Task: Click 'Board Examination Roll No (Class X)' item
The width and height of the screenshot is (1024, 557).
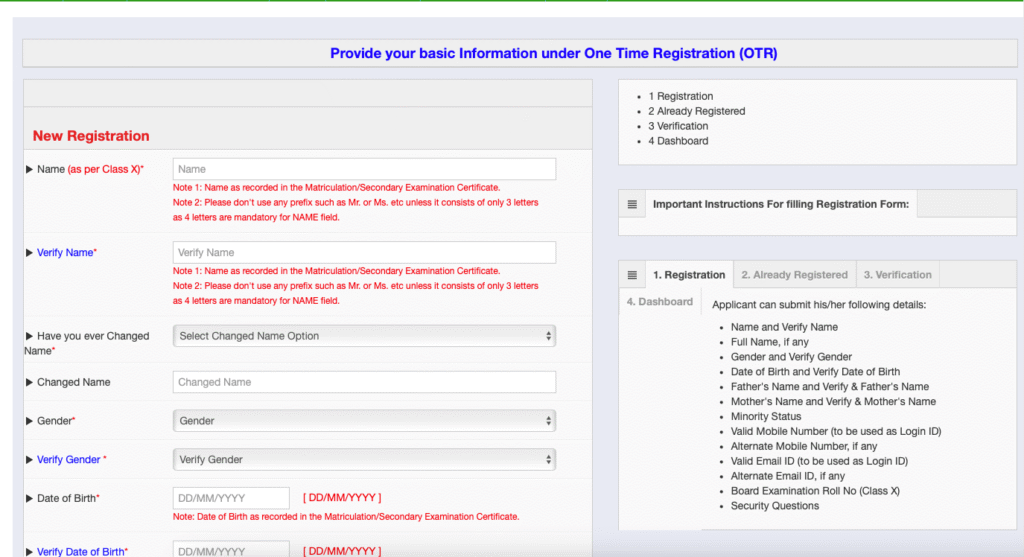Action: 815,491
